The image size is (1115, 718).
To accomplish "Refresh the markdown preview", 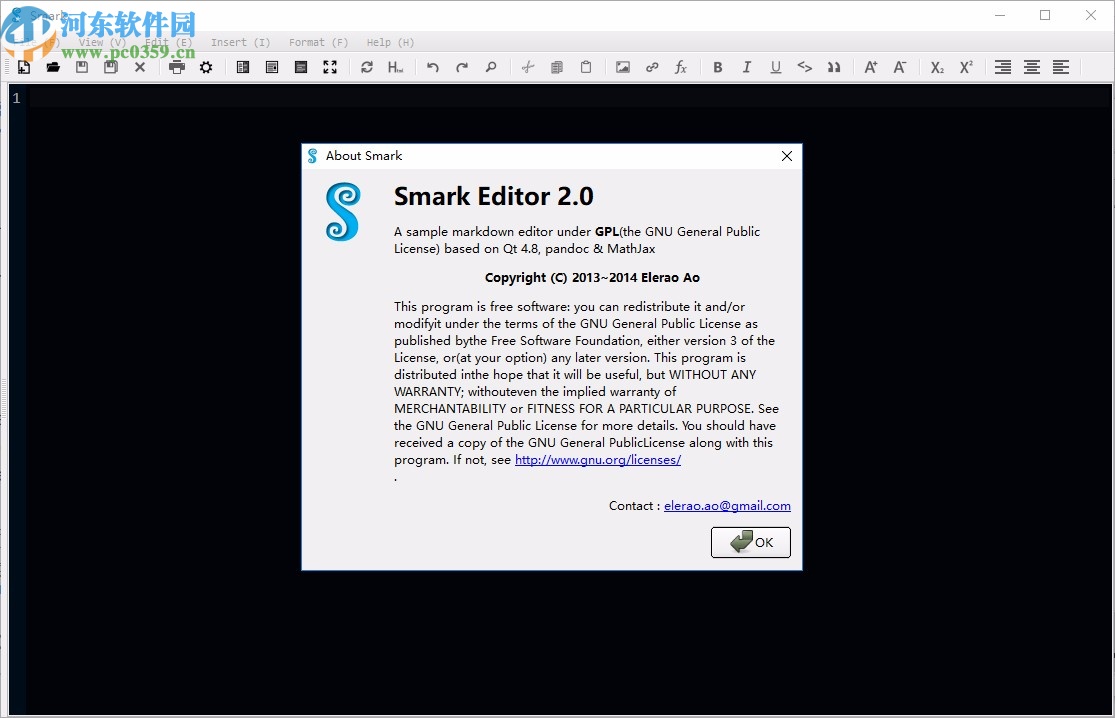I will tap(366, 67).
